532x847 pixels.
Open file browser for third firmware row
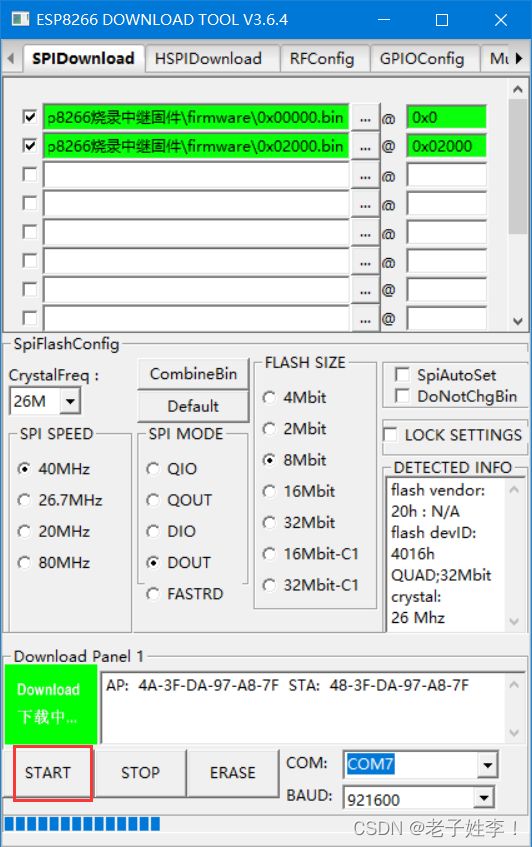365,176
